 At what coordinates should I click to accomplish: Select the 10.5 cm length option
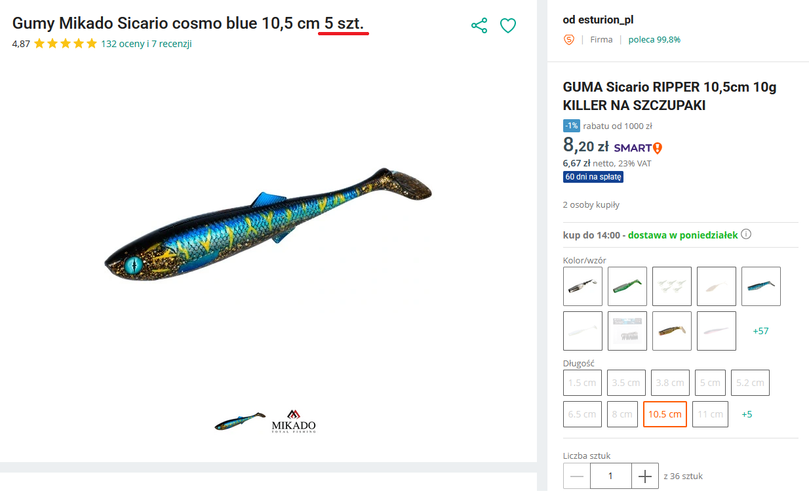665,414
